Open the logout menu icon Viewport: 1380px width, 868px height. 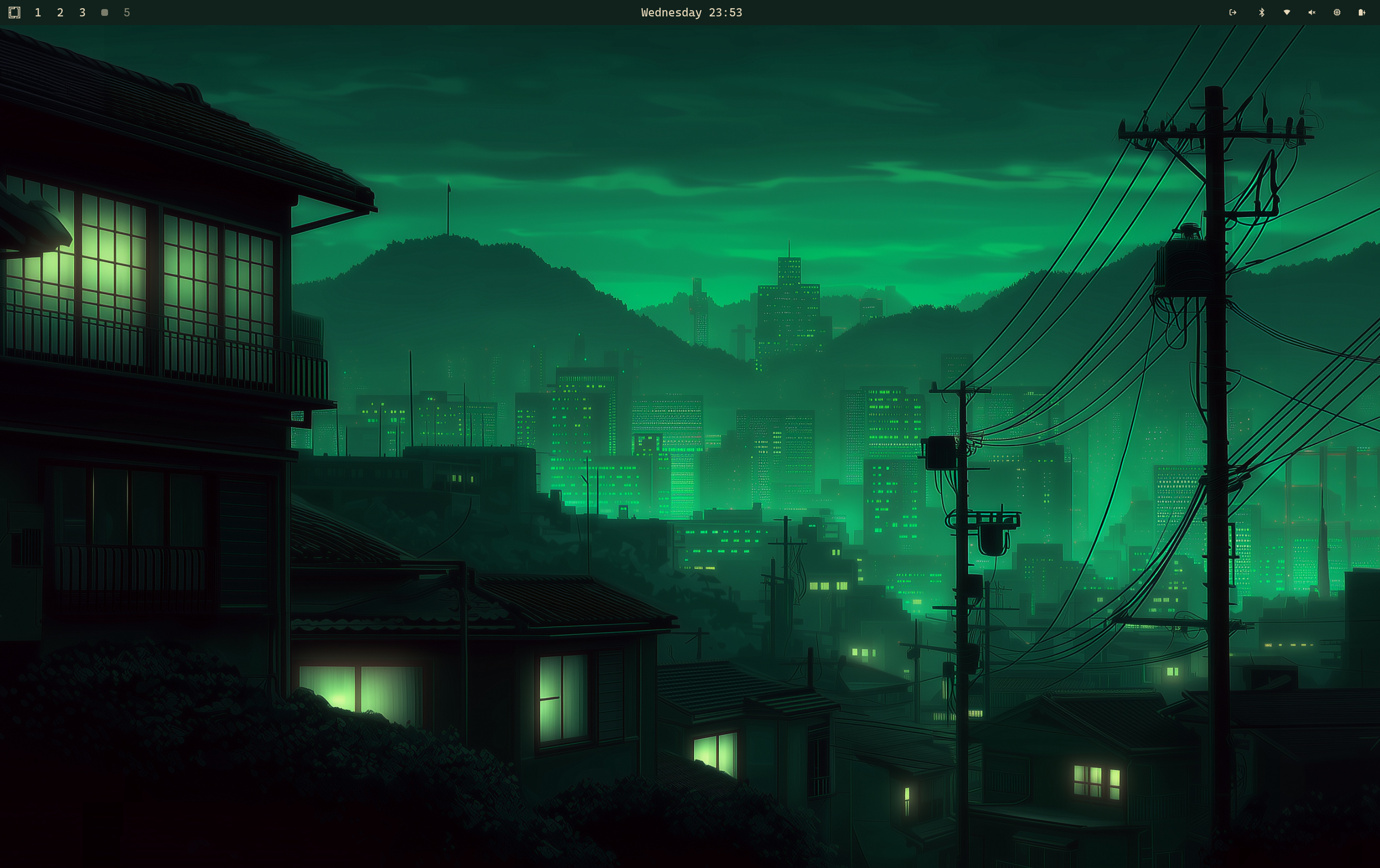pos(1233,12)
